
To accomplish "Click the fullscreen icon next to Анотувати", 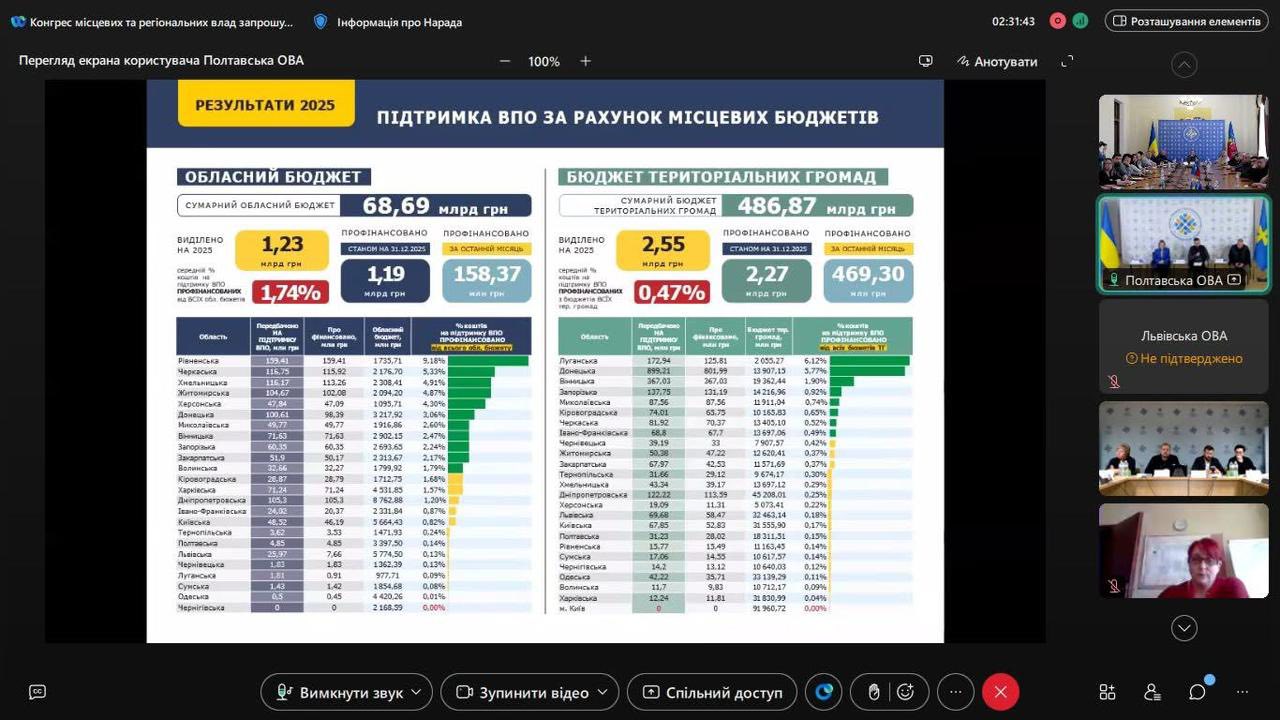I will point(1067,61).
